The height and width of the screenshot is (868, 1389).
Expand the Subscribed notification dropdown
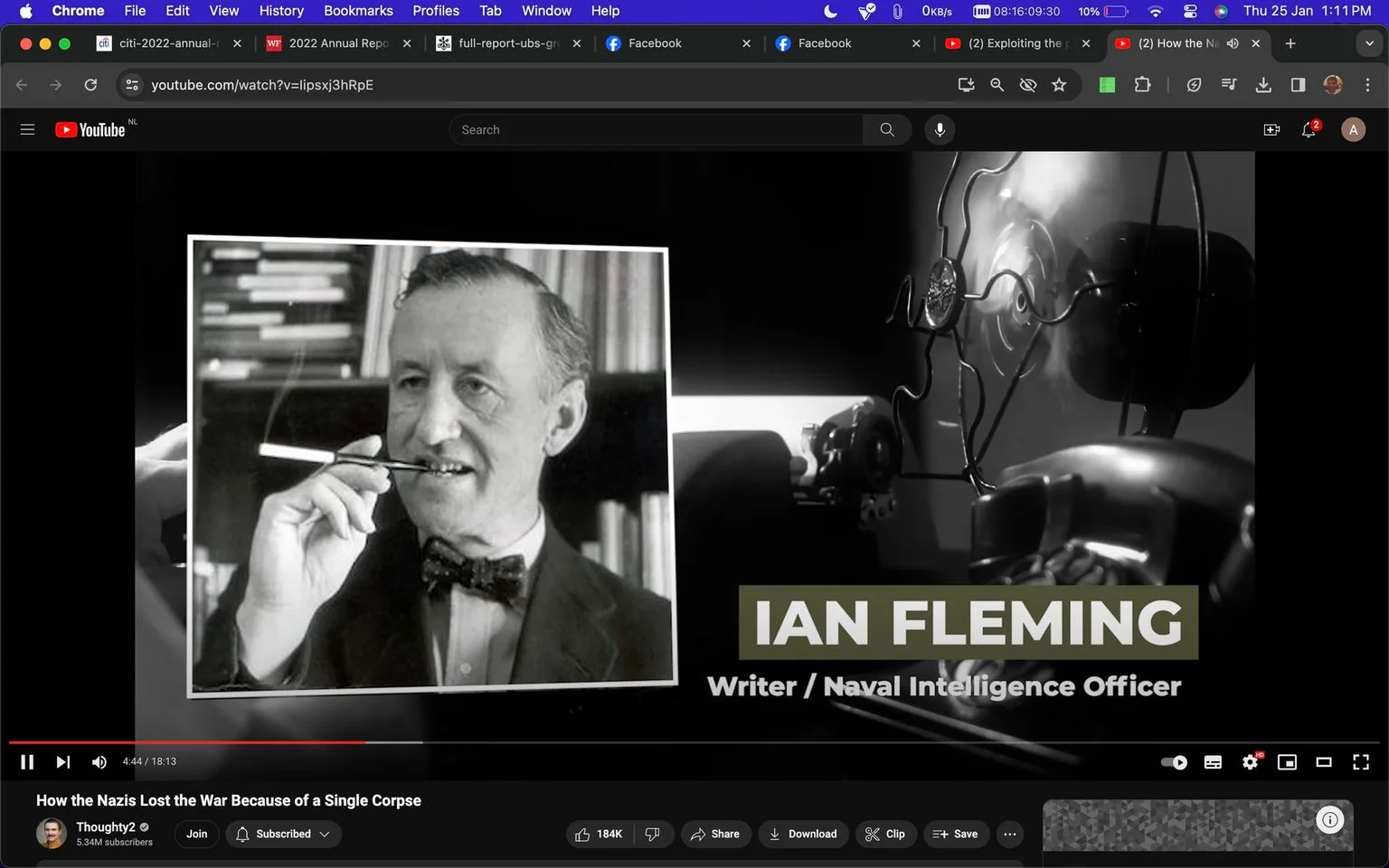[283, 834]
